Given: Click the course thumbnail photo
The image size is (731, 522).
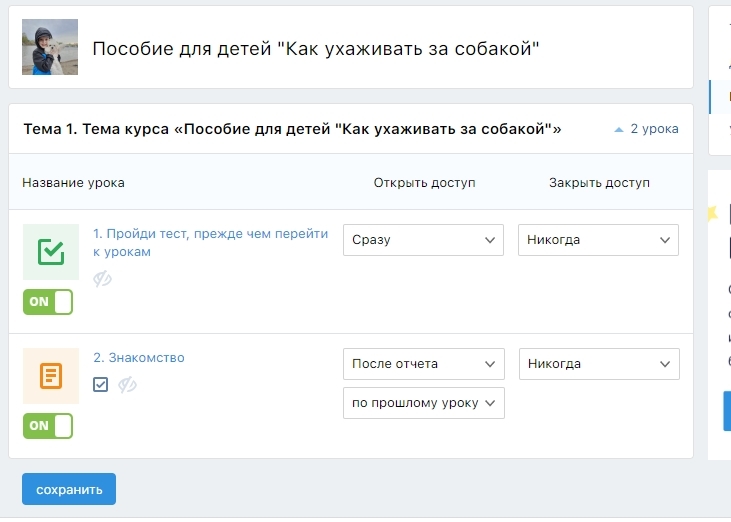Looking at the screenshot, I should click(50, 47).
